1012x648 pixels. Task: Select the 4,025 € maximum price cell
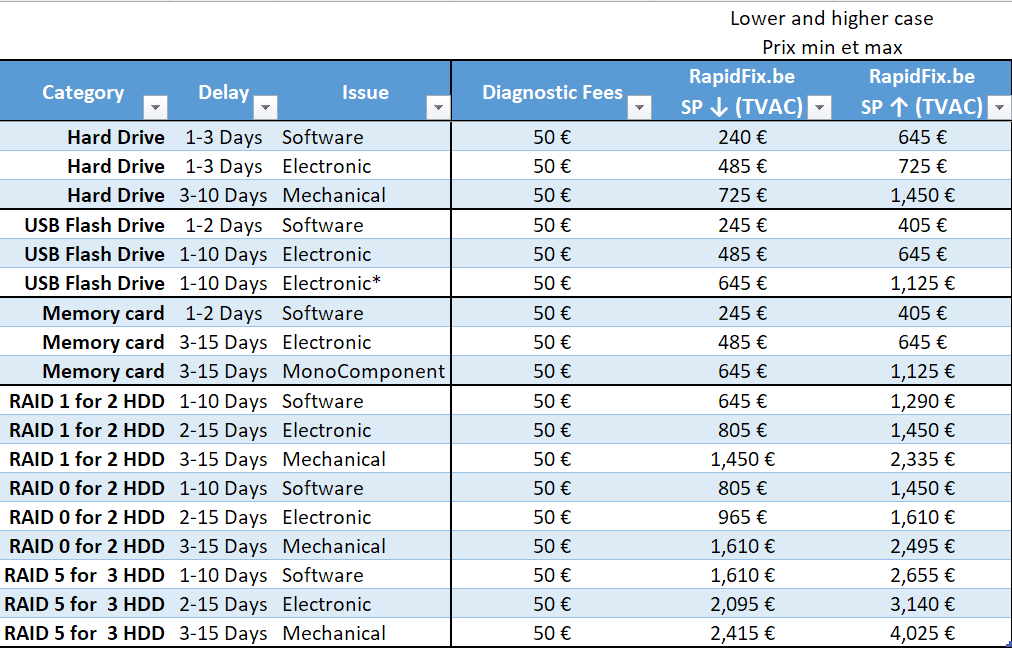922,633
